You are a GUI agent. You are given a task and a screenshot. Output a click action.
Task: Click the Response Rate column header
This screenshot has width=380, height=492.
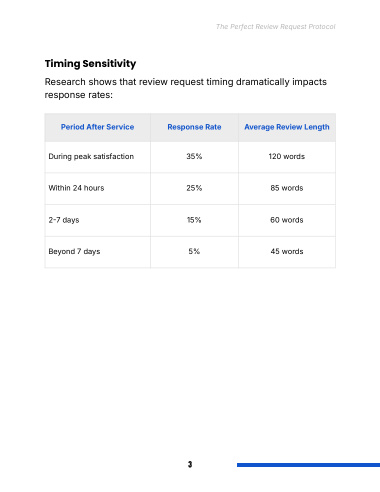pos(194,127)
